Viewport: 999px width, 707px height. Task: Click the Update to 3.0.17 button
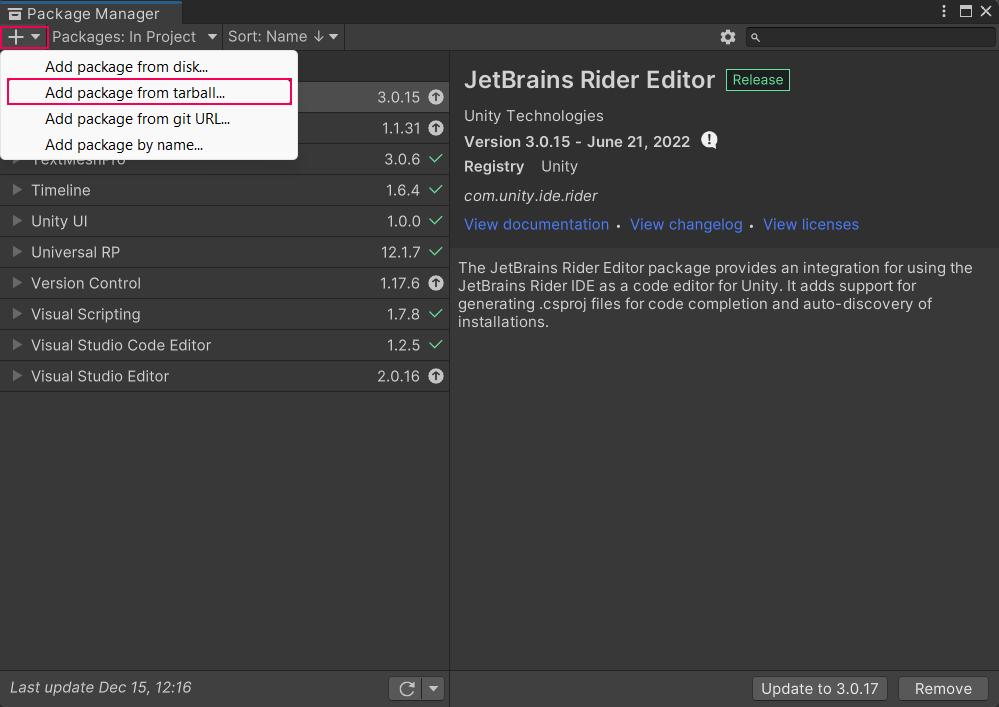point(819,688)
